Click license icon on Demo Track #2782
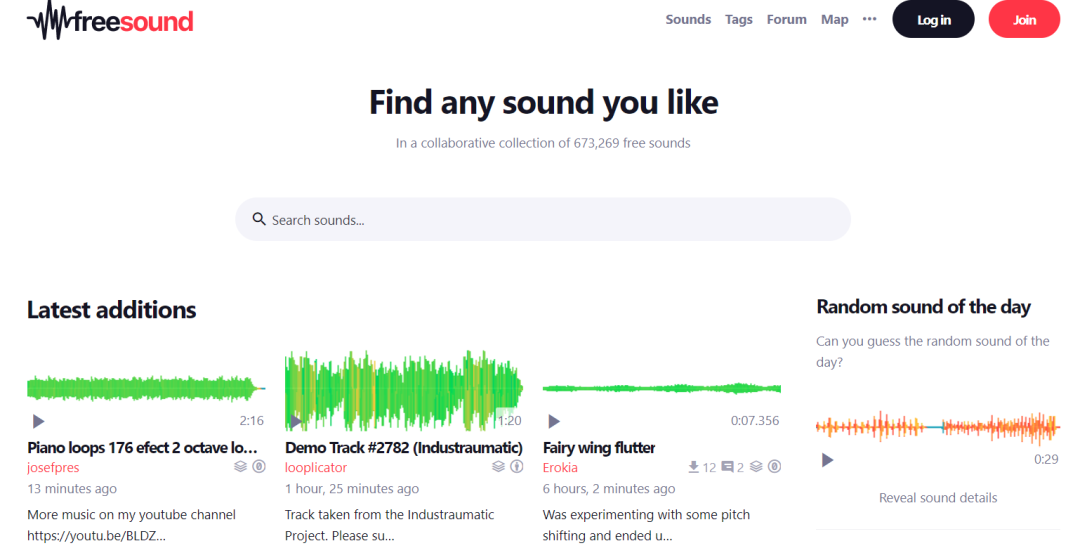Image resolution: width=1080 pixels, height=548 pixels. tap(517, 466)
